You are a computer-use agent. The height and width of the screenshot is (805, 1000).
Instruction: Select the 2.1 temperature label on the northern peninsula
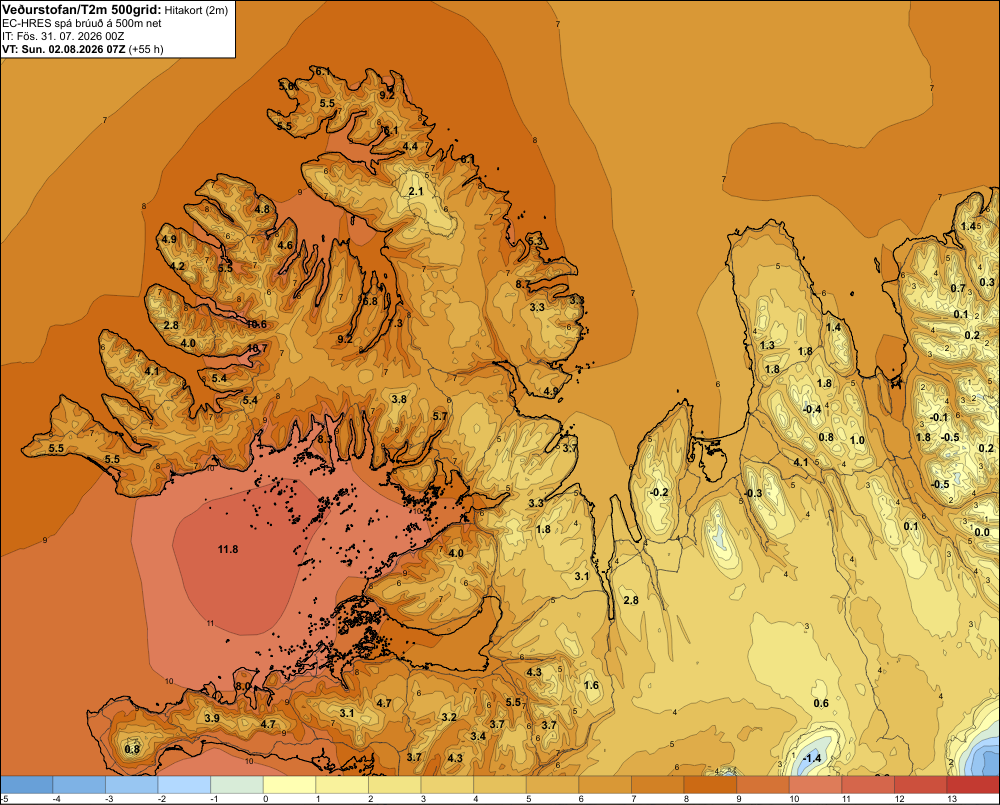pos(416,191)
